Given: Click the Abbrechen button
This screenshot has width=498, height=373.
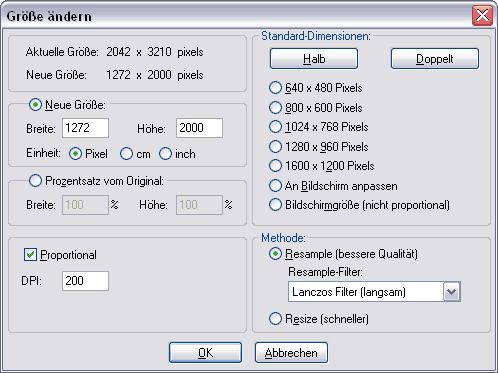Looking at the screenshot, I should click(291, 353).
